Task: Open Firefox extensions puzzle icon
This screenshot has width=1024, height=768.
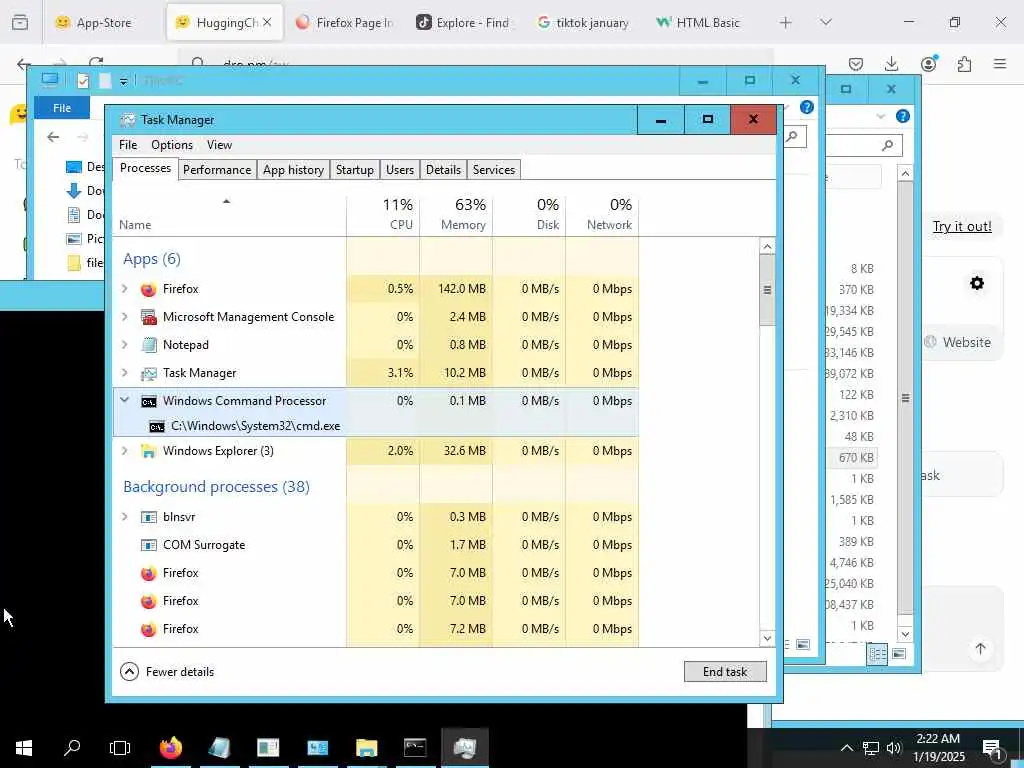Action: coord(964,63)
